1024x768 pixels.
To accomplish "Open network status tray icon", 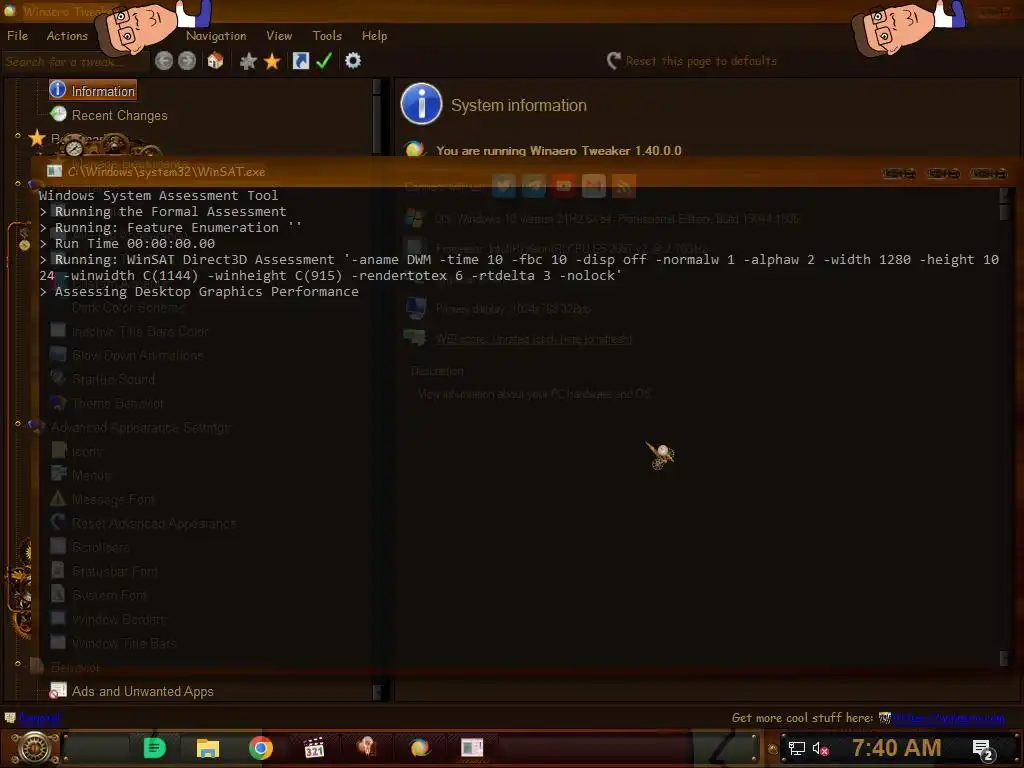I will click(796, 748).
